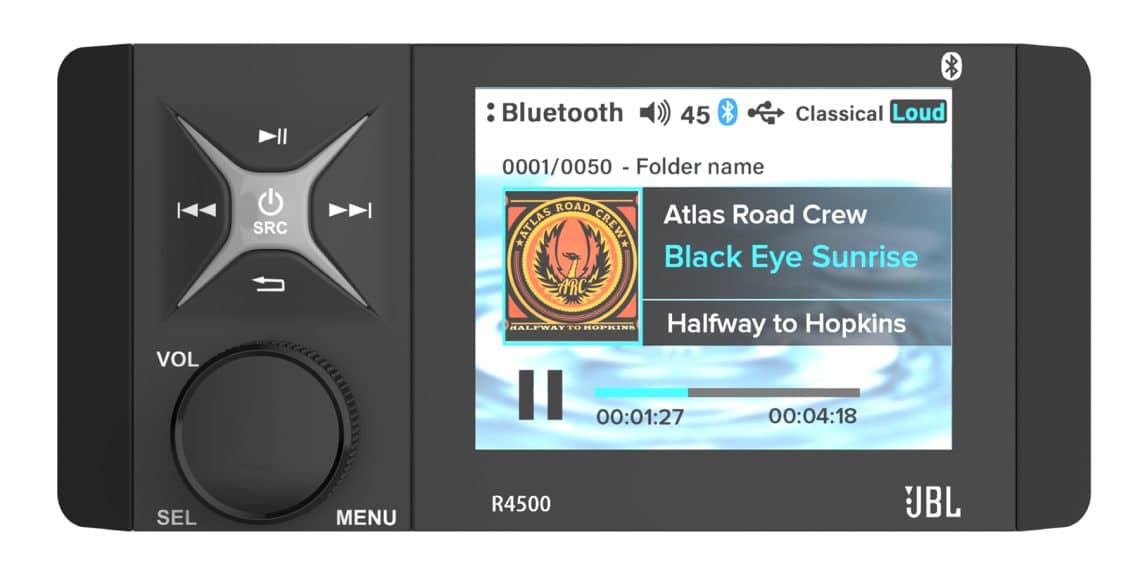Click the Halfway to Hopkins album row
This screenshot has width=1140, height=570.
coord(797,323)
